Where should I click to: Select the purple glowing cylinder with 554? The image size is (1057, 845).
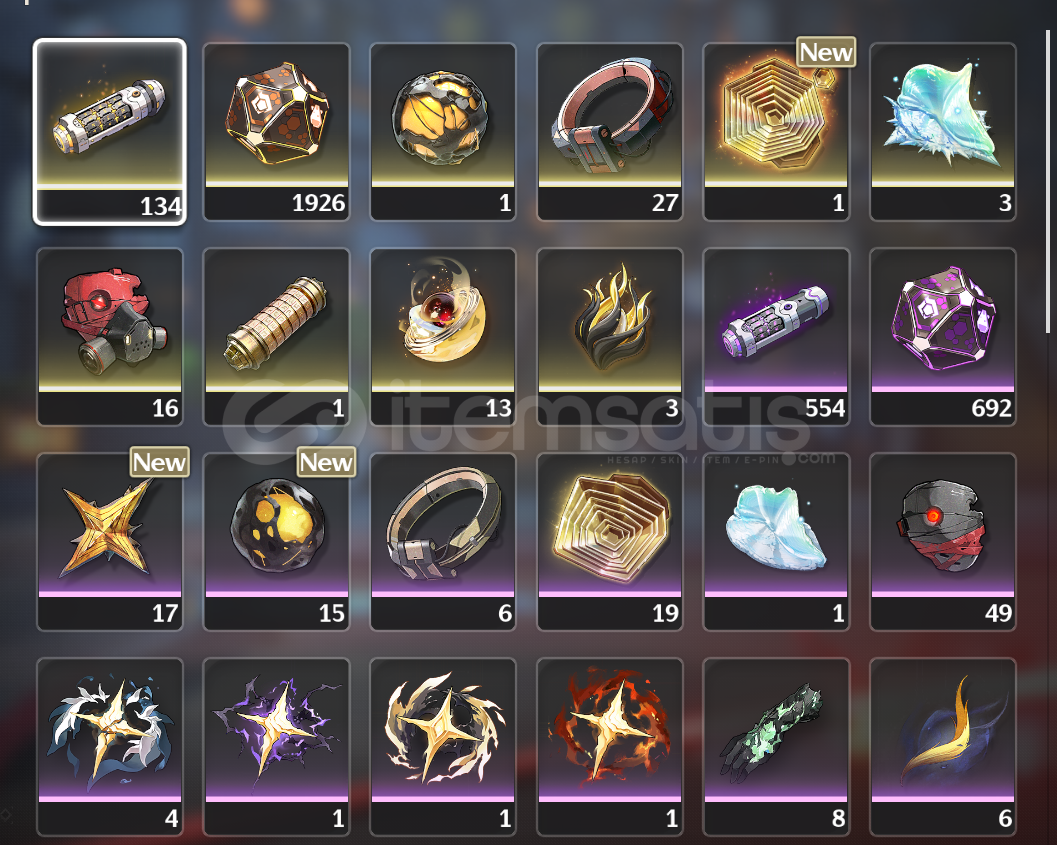pos(776,337)
